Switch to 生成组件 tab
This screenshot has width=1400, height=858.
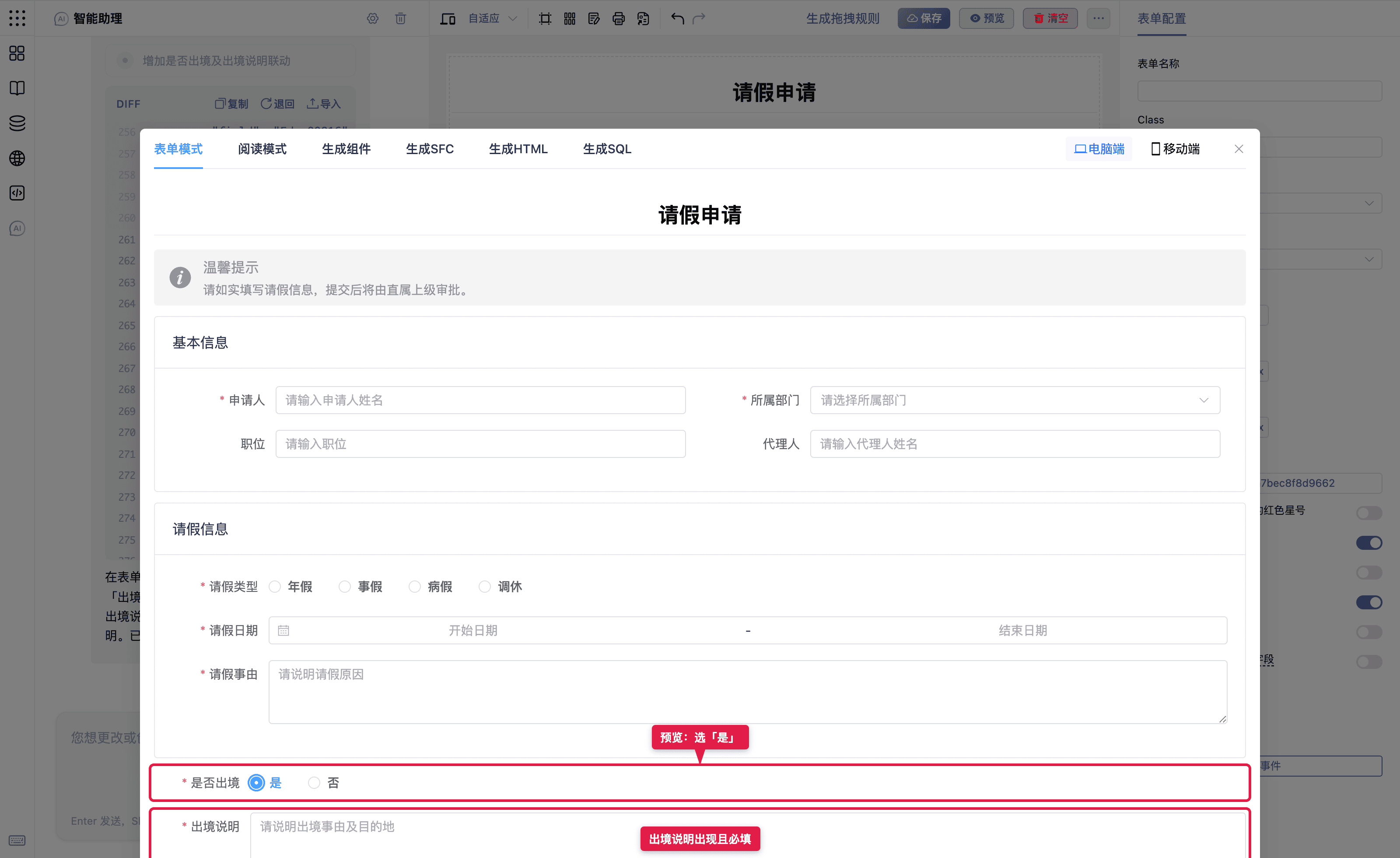tap(346, 149)
